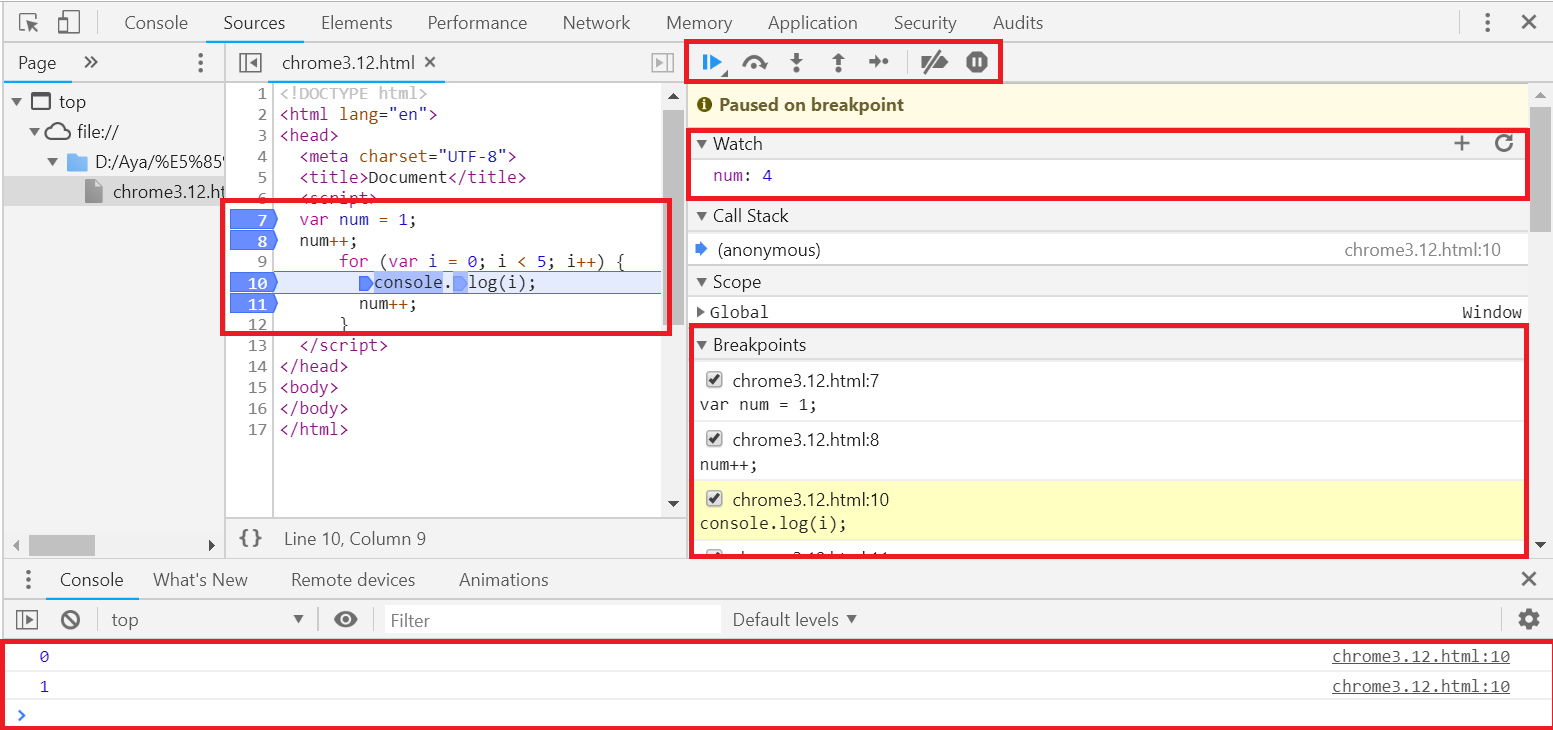The image size is (1553, 730).
Task: Uncheck breakpoint chrome3.12.html:7
Action: point(714,380)
